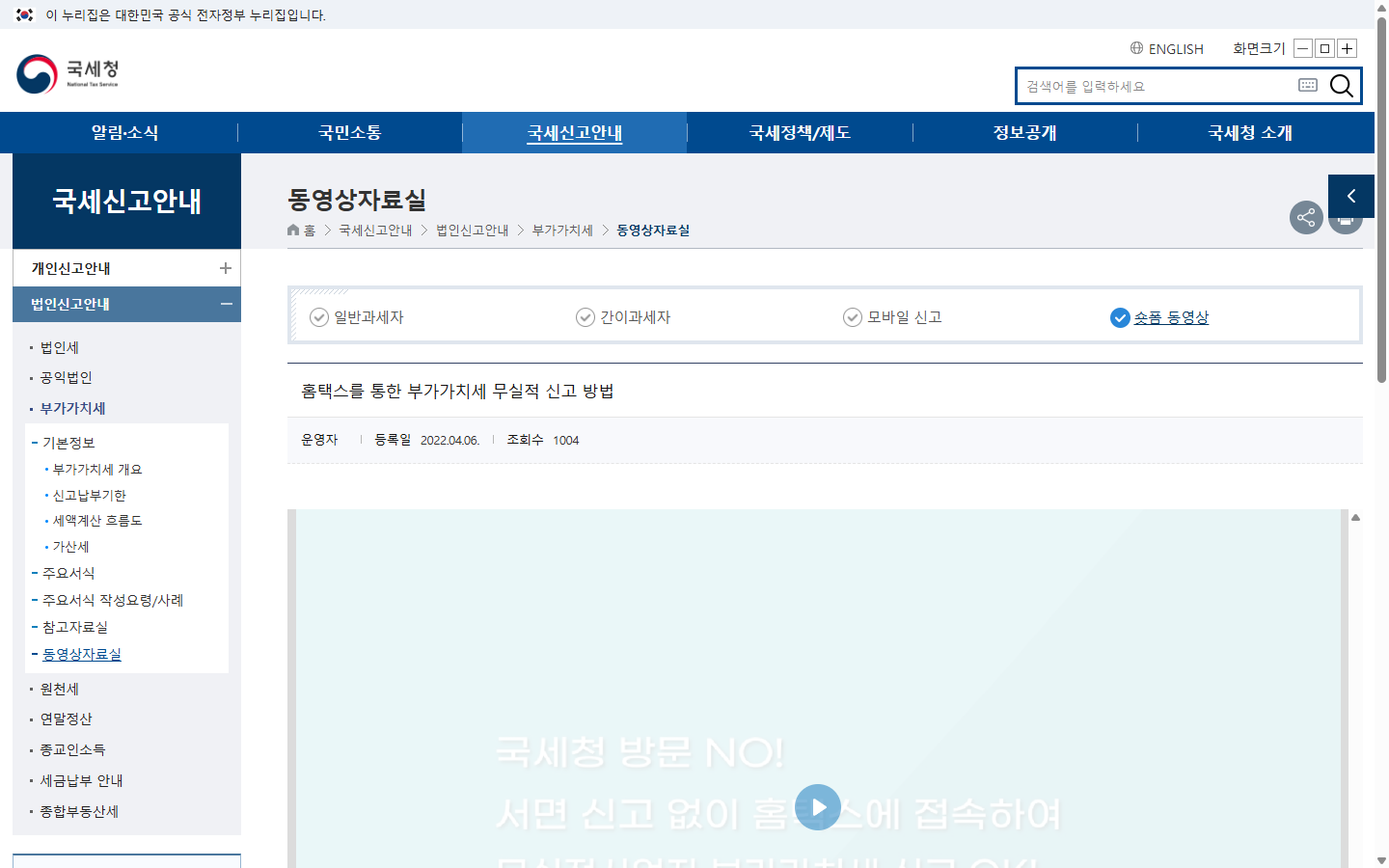Select the 간이과세자 filter option
1389x868 pixels.
point(623,317)
